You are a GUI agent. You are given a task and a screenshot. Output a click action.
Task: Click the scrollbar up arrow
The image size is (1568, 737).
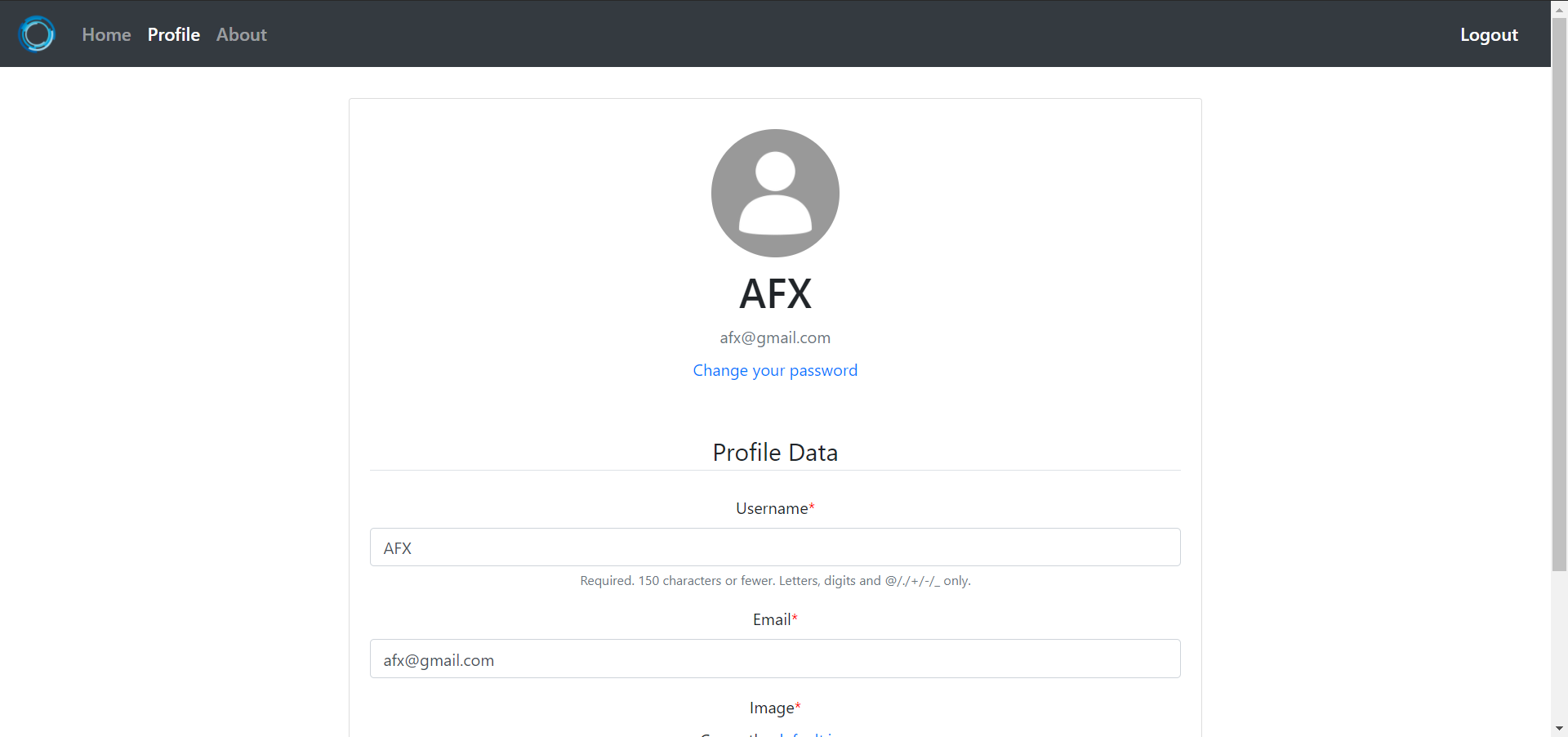click(1559, 7)
